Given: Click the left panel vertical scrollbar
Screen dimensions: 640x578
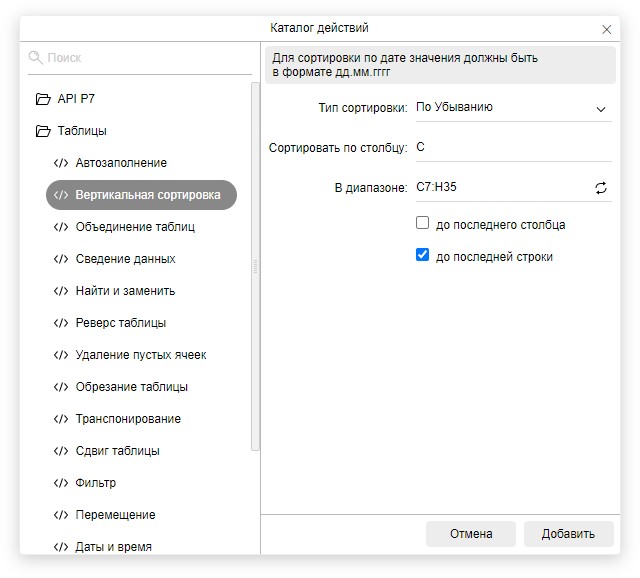Looking at the screenshot, I should [x=255, y=270].
